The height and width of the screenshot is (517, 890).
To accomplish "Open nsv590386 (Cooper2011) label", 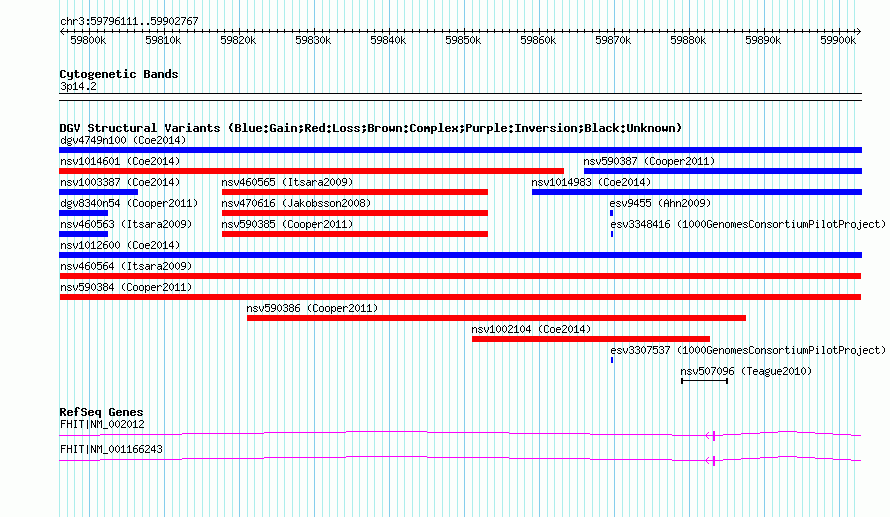I will point(312,308).
